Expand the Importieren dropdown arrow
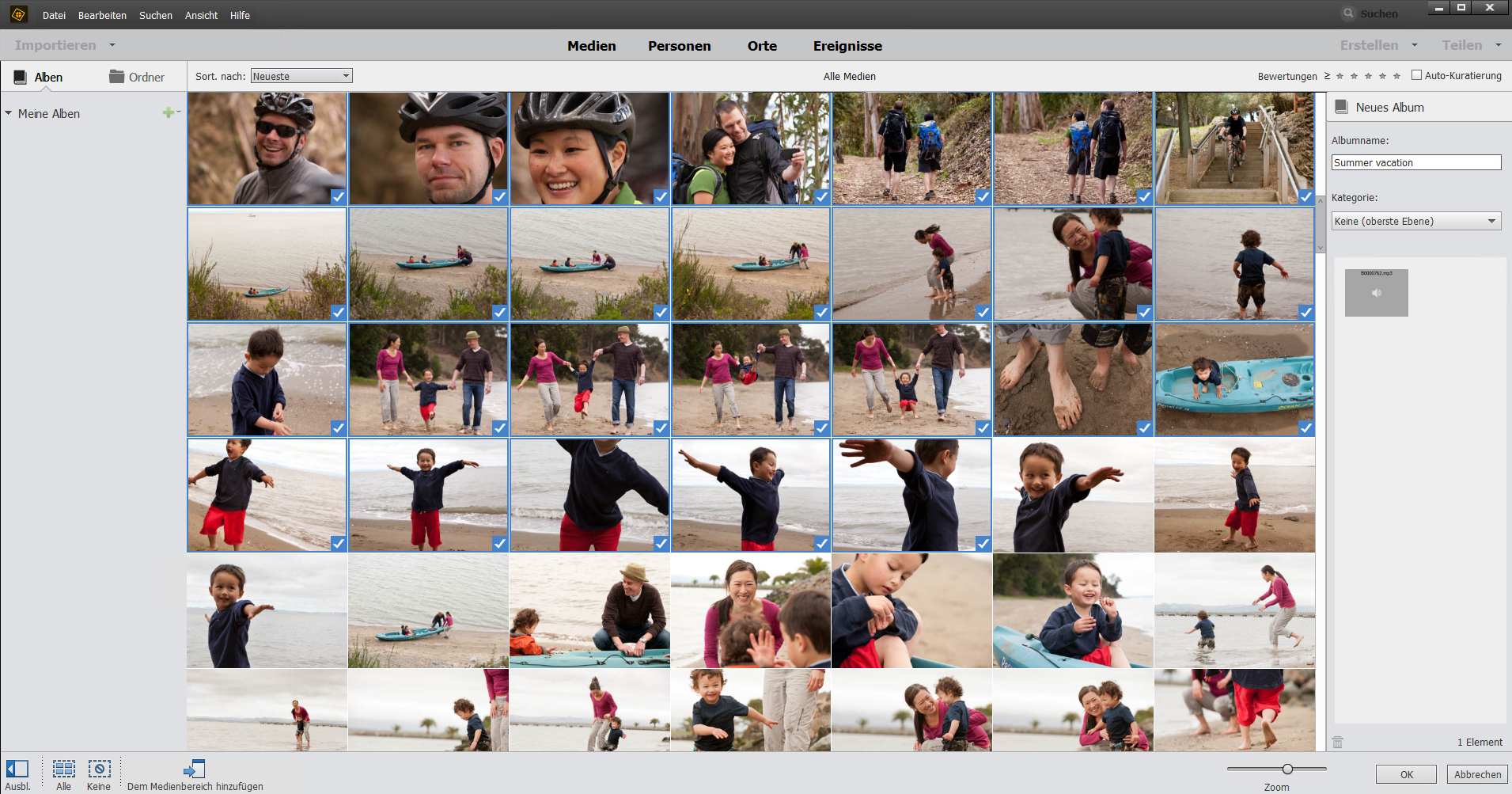 tap(112, 45)
